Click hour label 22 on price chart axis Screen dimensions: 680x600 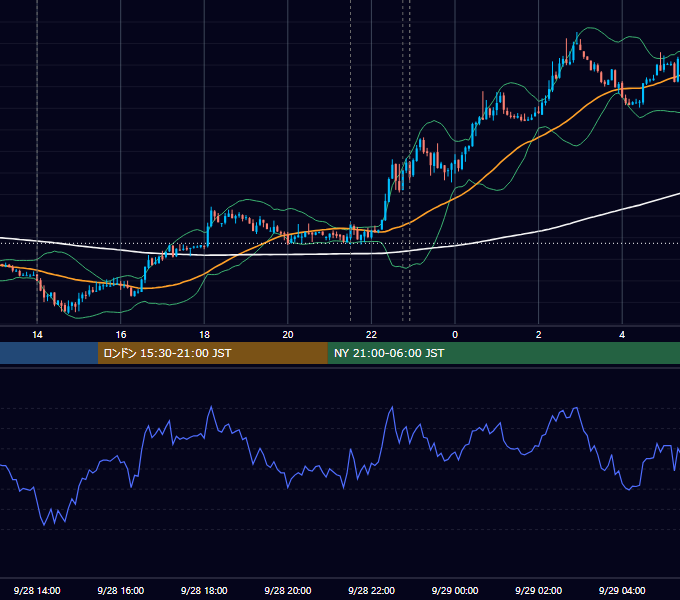pyautogui.click(x=371, y=335)
